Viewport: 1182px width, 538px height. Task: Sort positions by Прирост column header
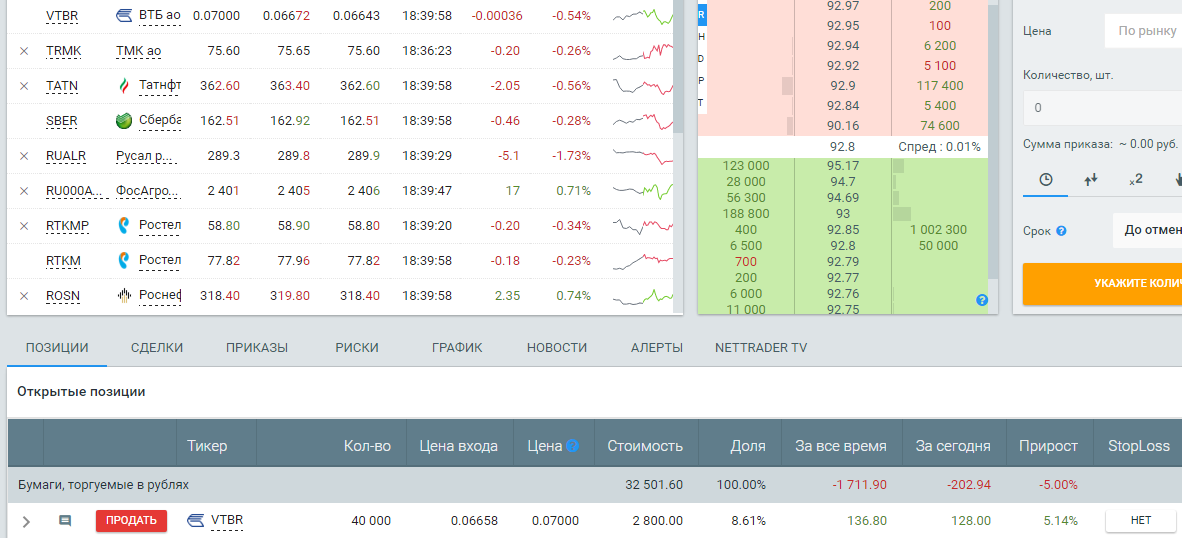pyautogui.click(x=1048, y=446)
